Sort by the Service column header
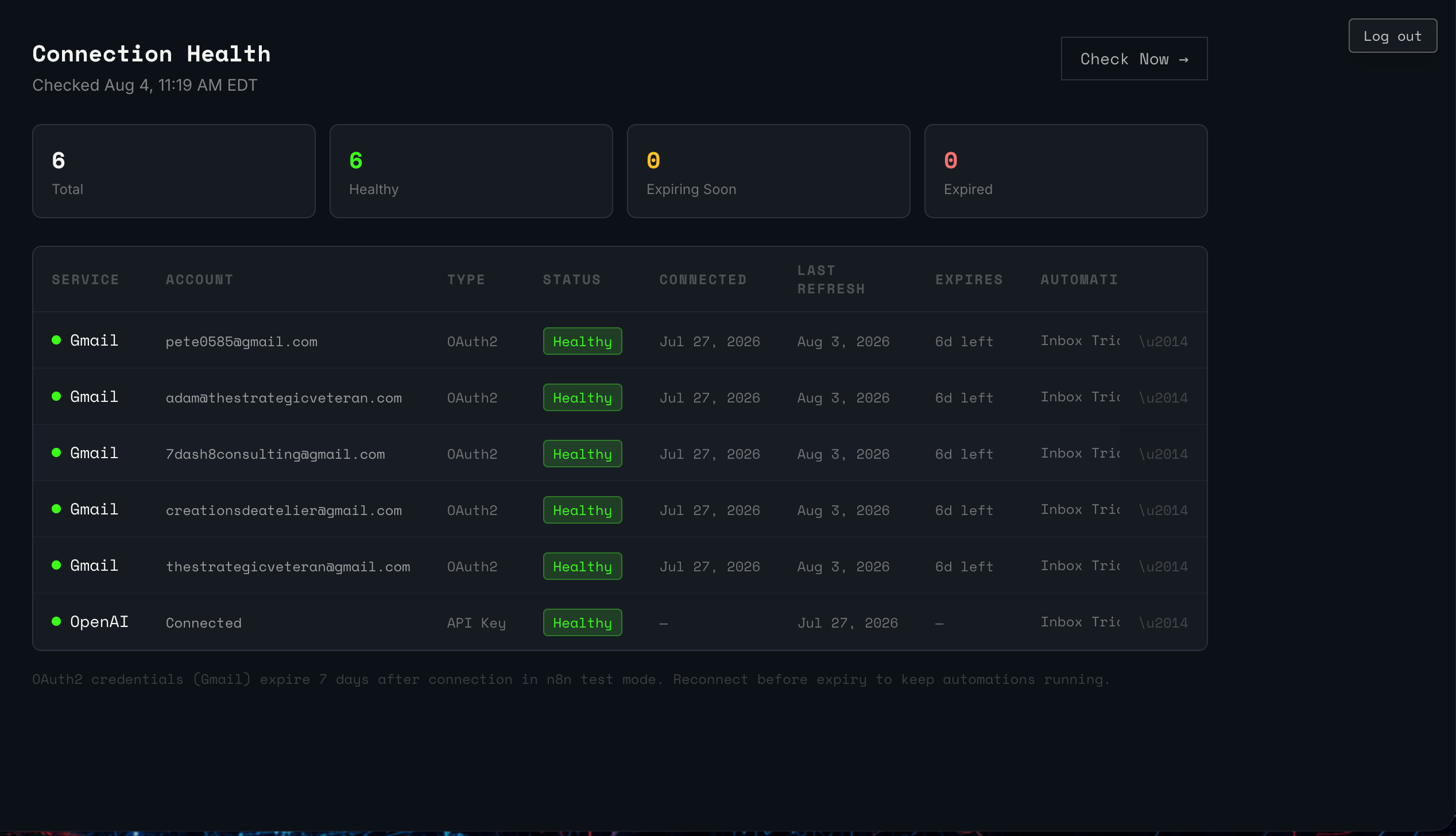1456x836 pixels. pyautogui.click(x=86, y=280)
